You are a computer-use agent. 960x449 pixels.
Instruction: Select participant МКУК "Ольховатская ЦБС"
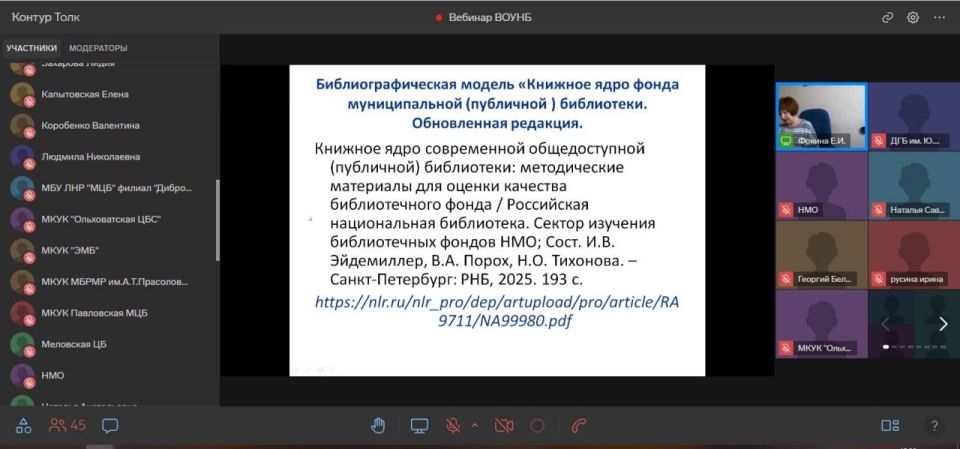(109, 219)
